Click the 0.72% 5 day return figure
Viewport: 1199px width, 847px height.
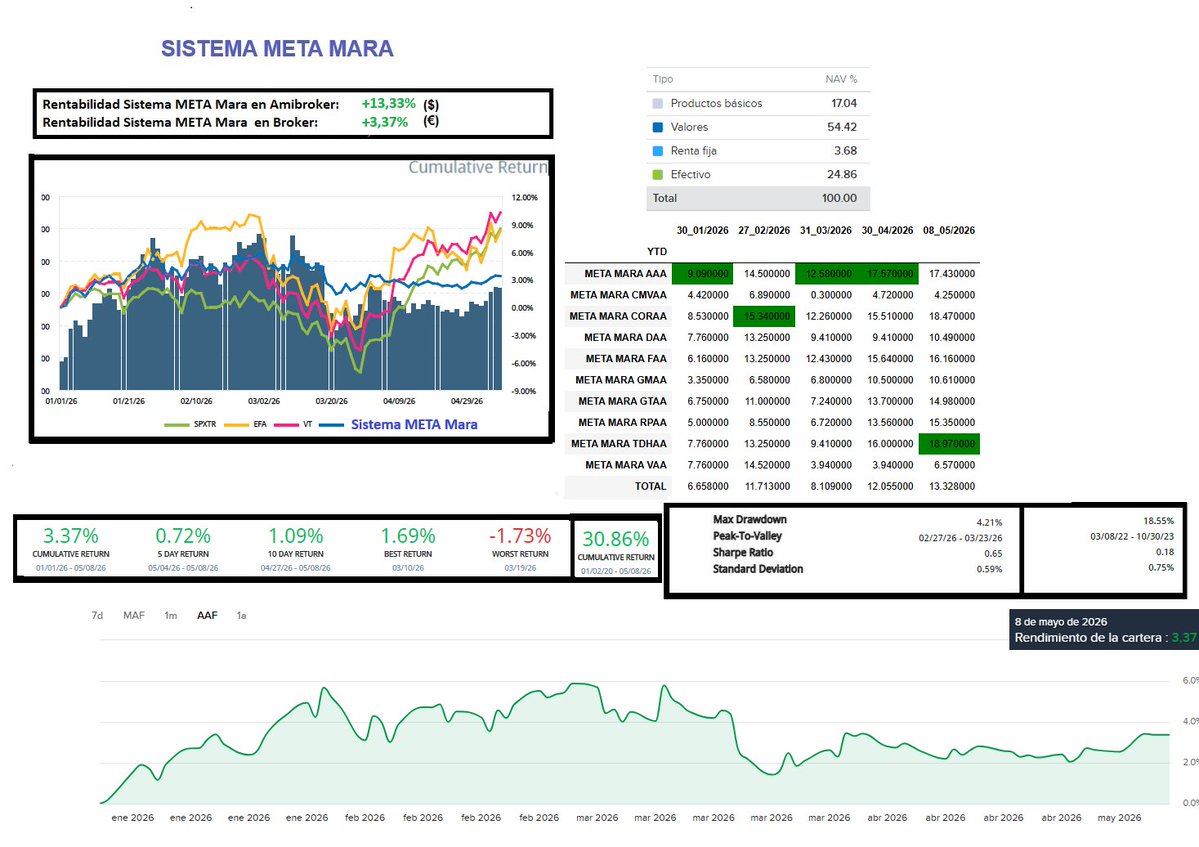(183, 536)
